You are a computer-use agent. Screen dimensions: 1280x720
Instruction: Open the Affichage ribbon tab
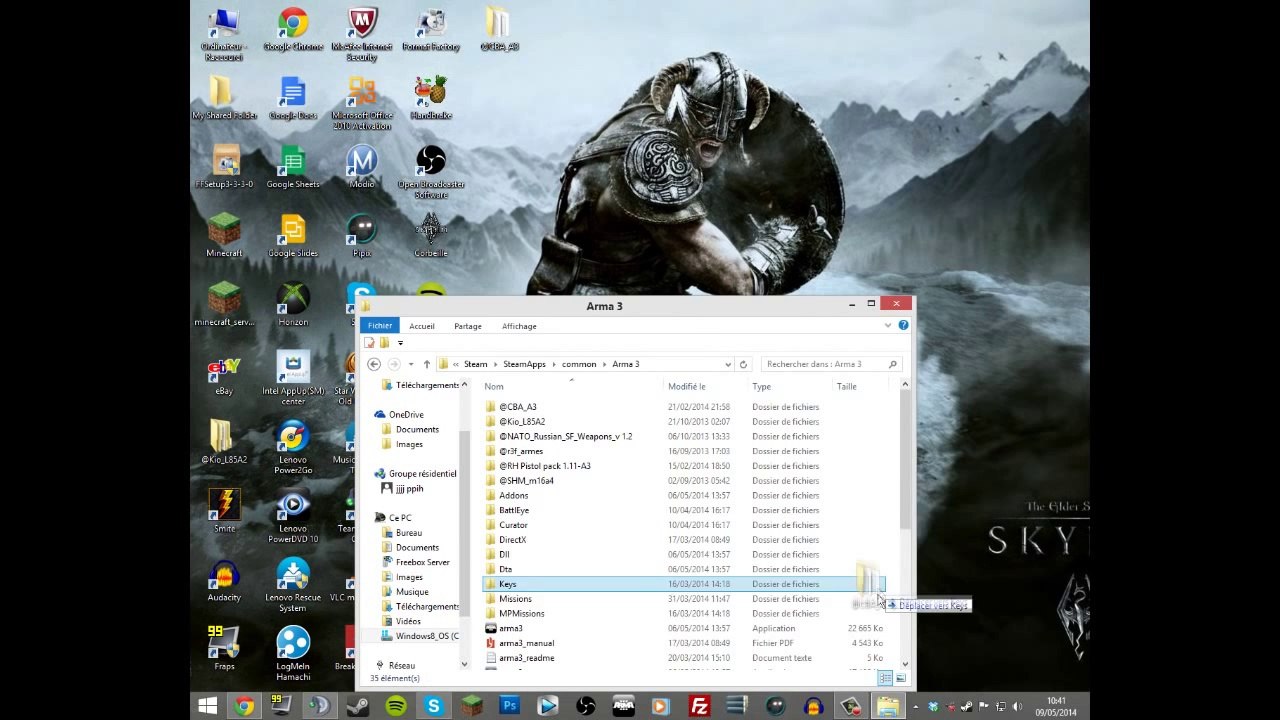click(519, 326)
